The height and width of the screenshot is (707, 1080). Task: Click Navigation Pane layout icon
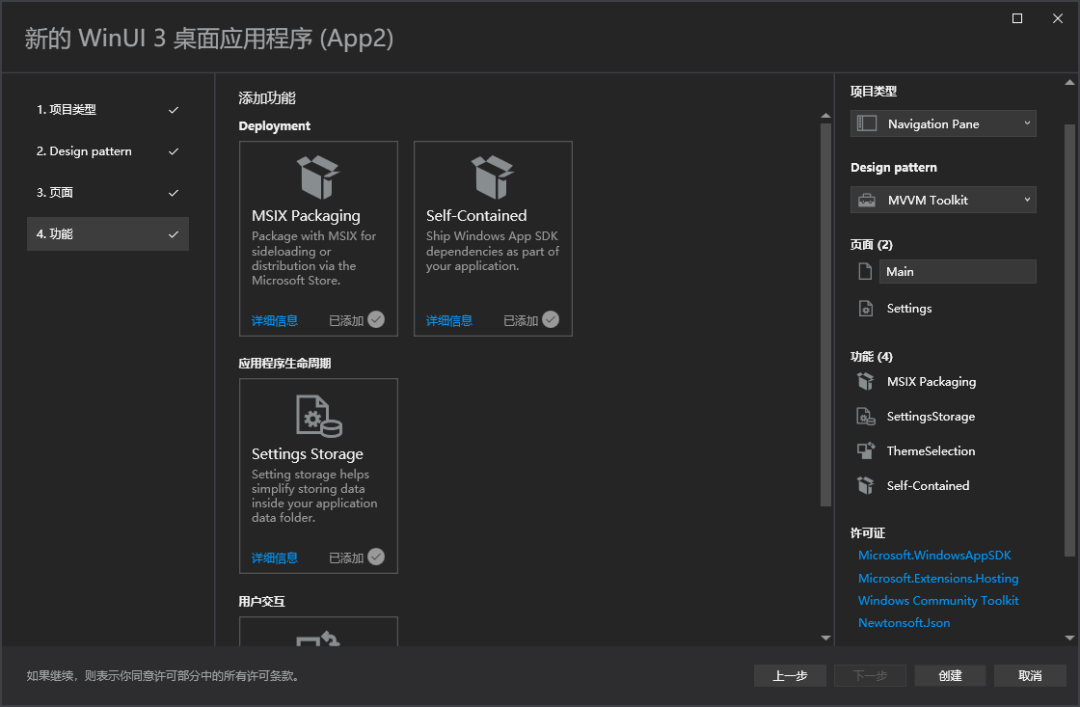(866, 123)
